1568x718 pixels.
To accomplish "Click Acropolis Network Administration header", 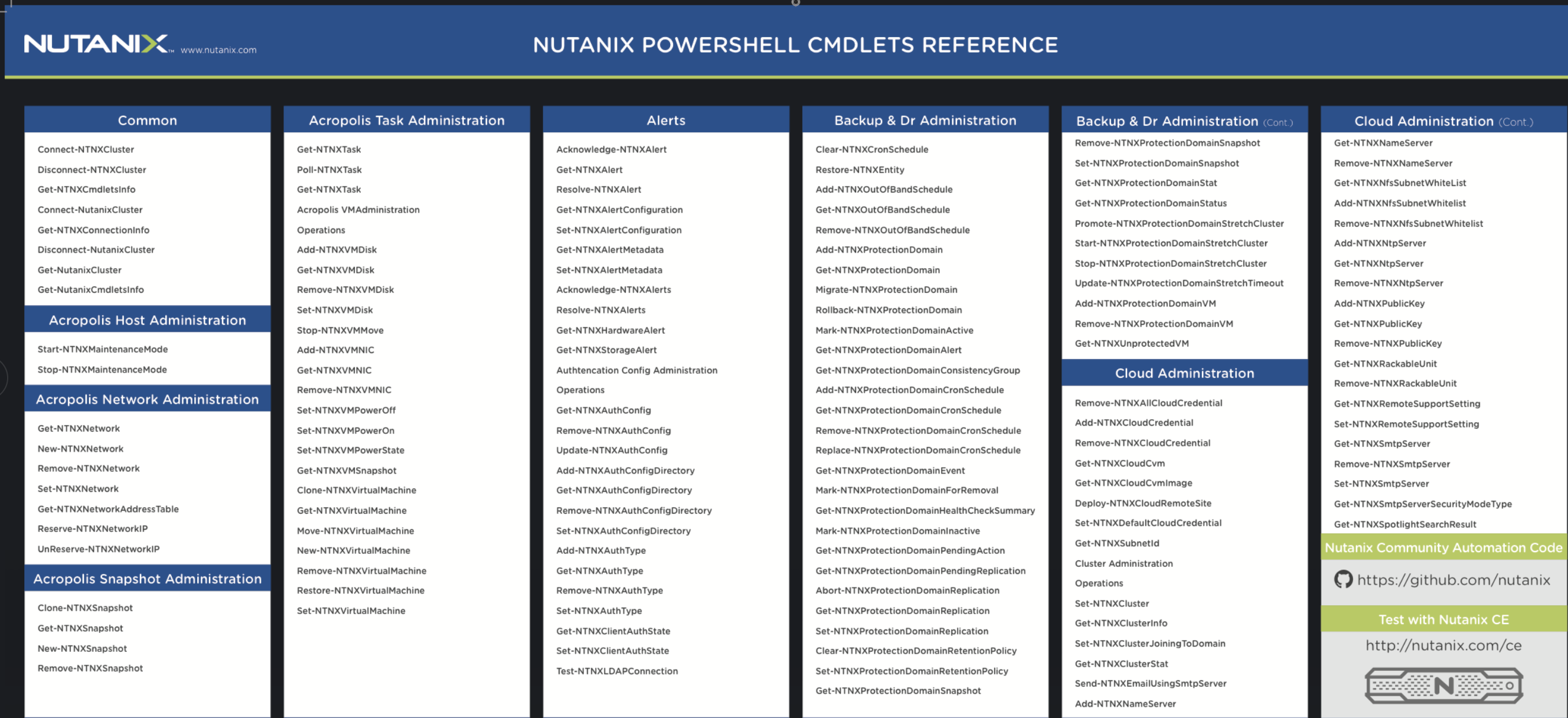I will point(148,399).
